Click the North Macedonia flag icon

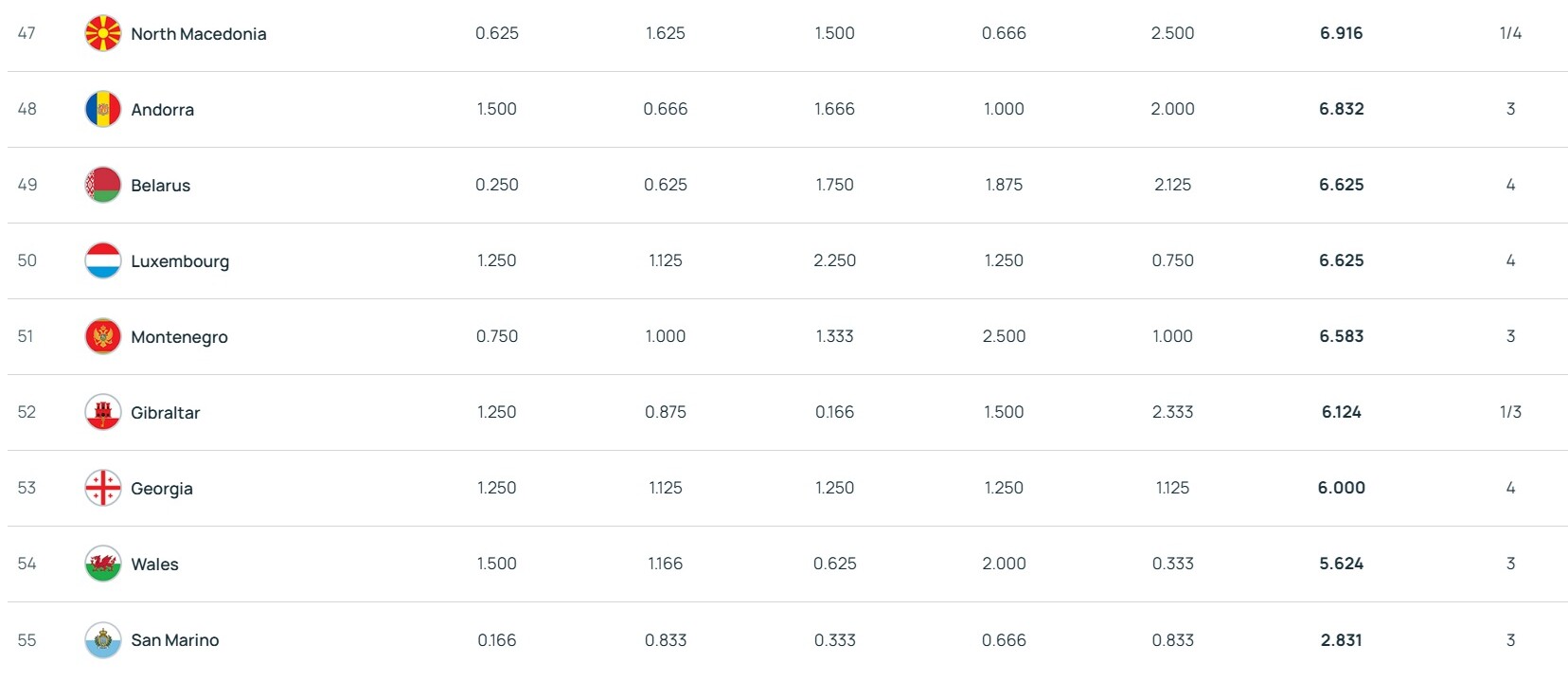pos(102,33)
